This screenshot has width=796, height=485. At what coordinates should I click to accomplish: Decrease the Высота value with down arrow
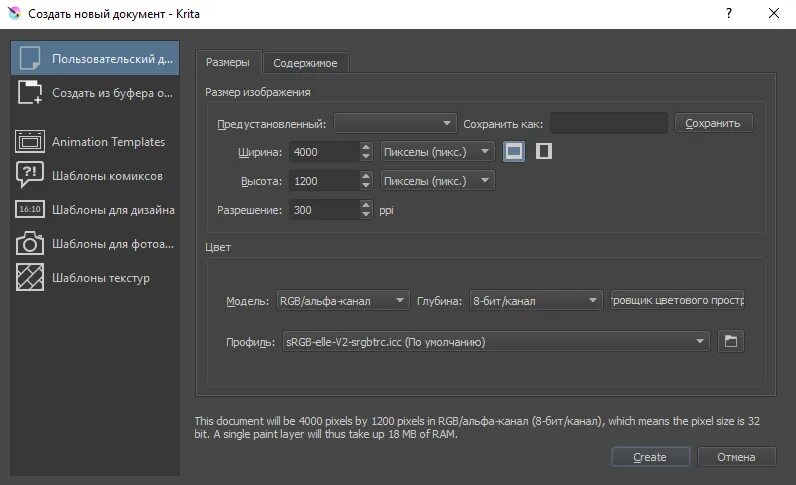tap(366, 186)
